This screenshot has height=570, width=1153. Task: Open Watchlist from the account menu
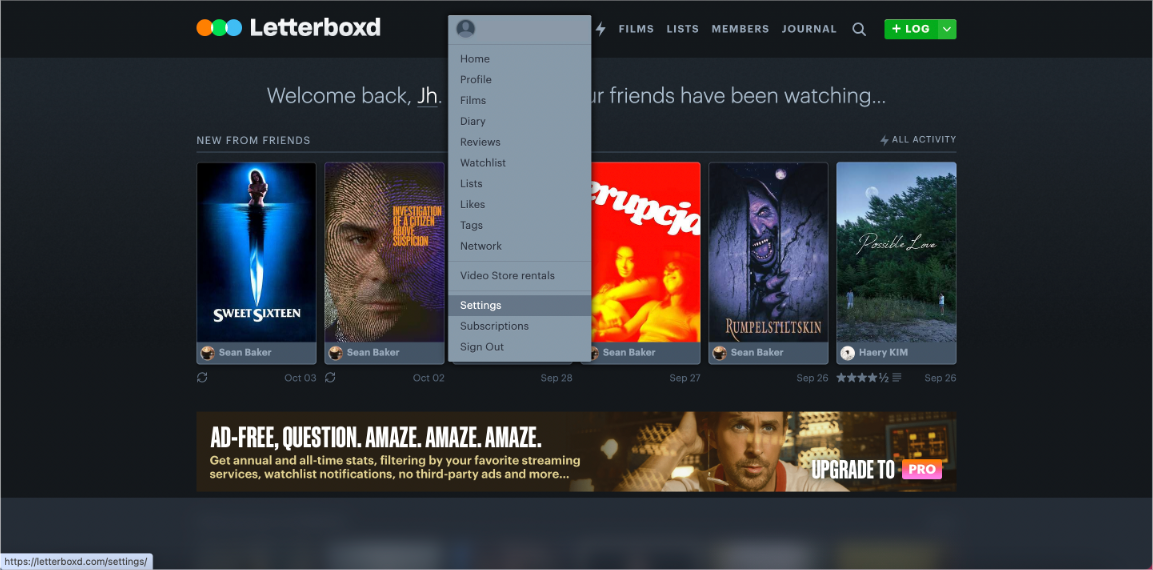click(x=519, y=163)
